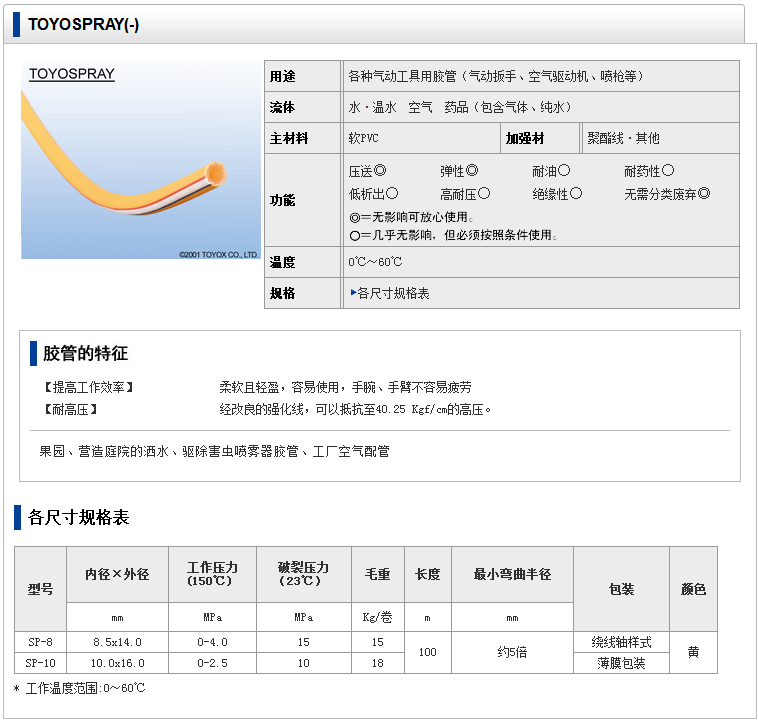Click the 绝缘性○ function entry
Viewport: 758px width, 722px height.
coord(557,194)
